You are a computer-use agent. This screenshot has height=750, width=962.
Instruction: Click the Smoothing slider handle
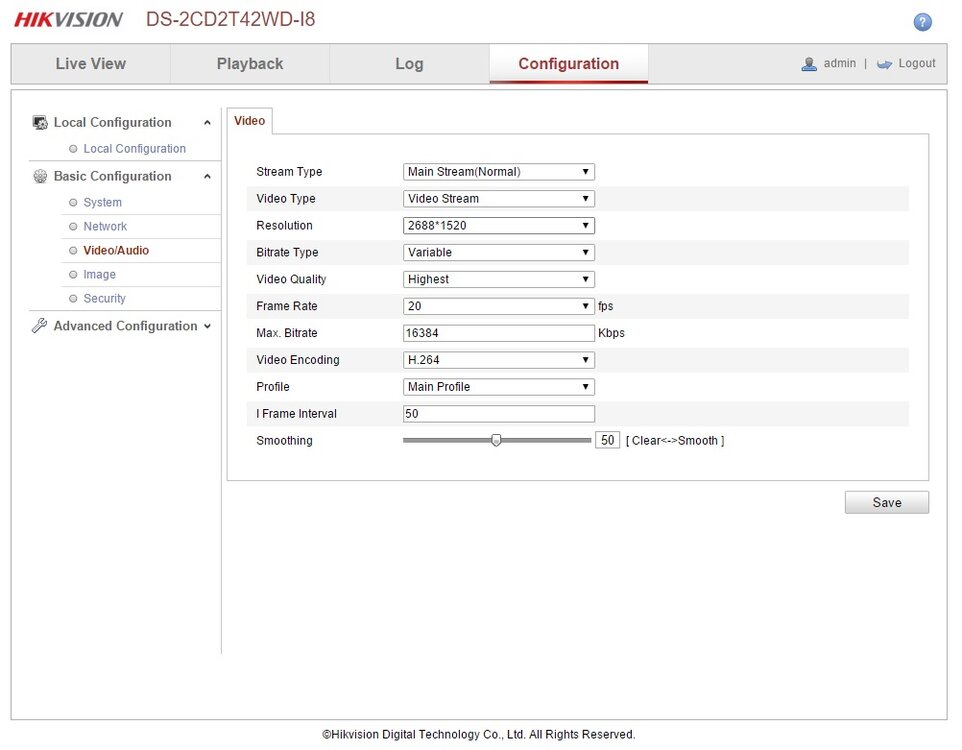pos(496,440)
